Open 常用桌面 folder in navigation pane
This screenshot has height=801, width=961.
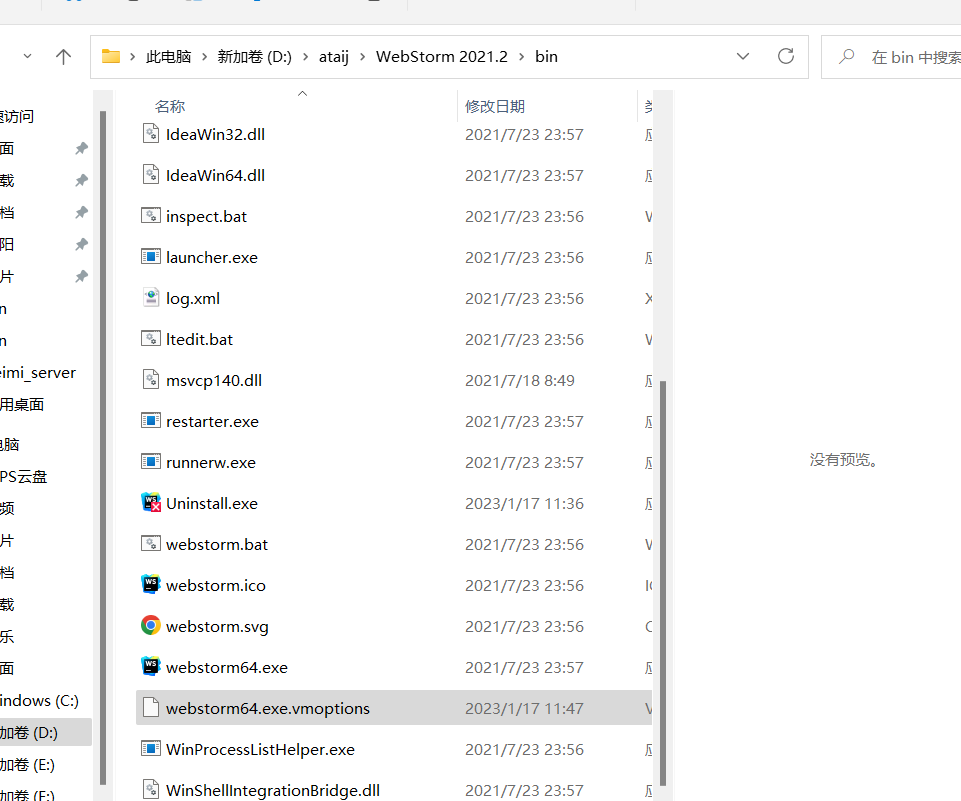point(22,404)
